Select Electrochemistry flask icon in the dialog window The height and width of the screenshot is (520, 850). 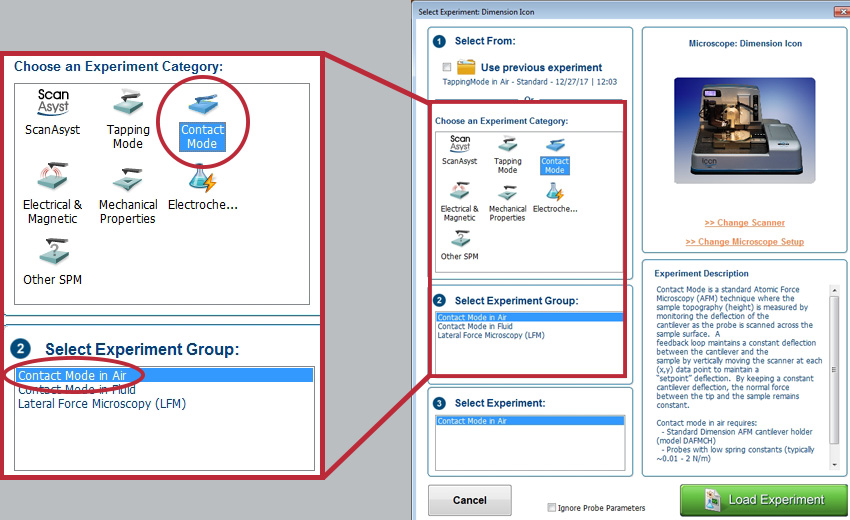coord(555,195)
